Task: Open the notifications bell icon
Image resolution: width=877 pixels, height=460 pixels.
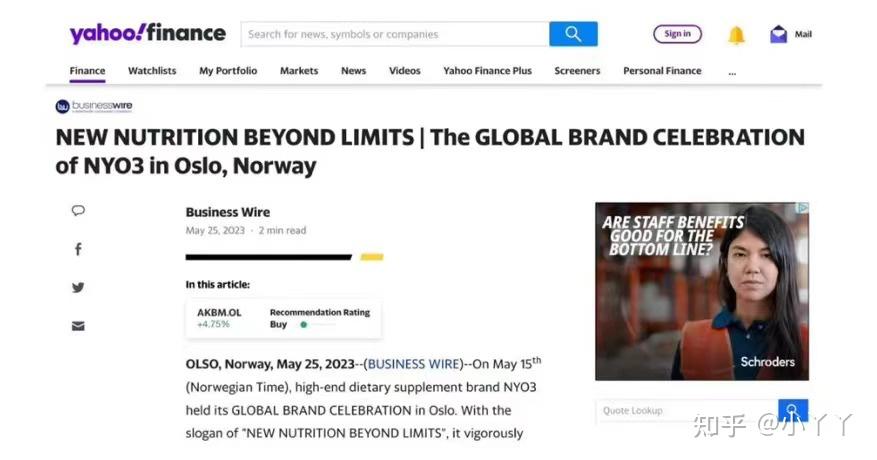Action: (x=736, y=35)
